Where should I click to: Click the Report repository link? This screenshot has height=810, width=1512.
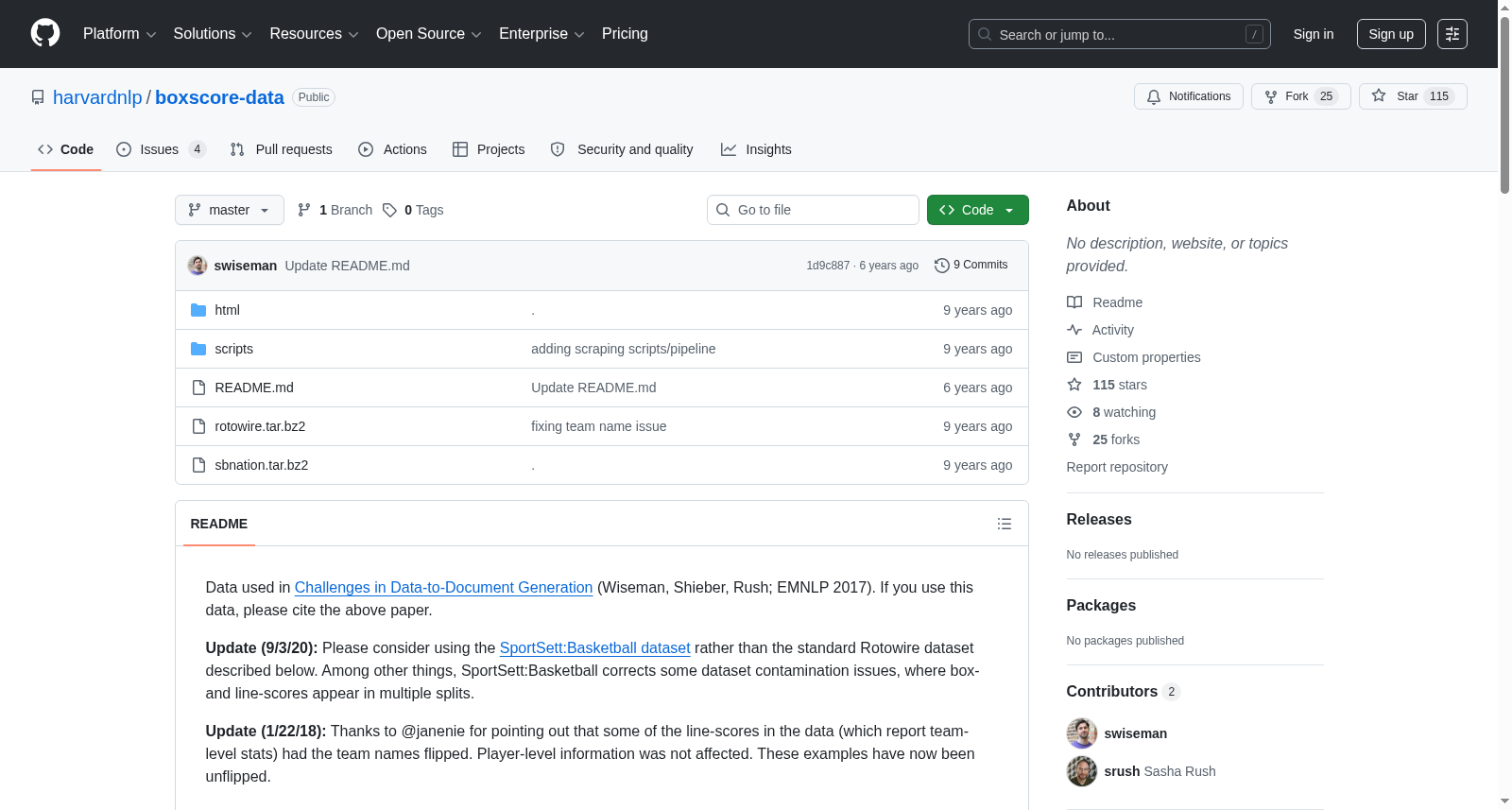coord(1117,467)
